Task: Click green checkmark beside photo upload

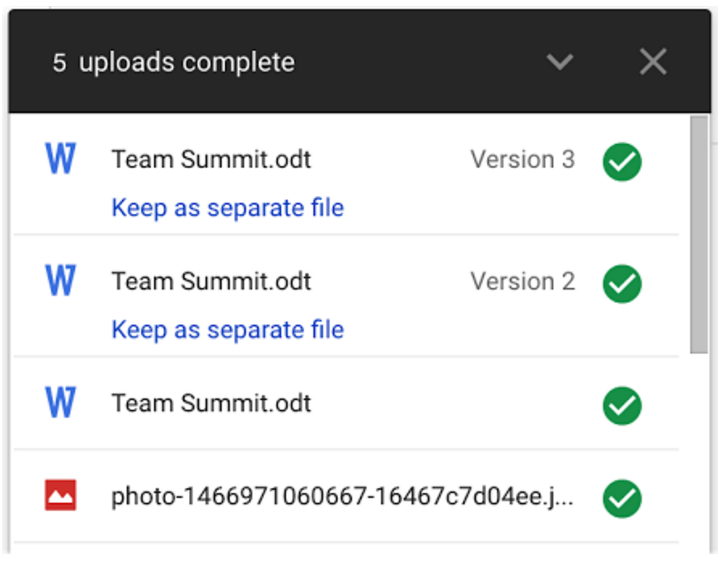Action: [x=622, y=498]
